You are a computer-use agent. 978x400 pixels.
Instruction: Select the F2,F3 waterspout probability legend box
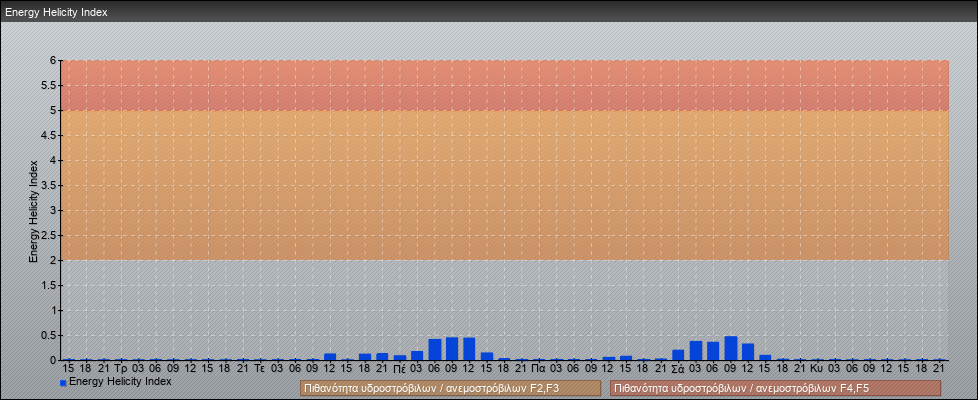pos(450,388)
